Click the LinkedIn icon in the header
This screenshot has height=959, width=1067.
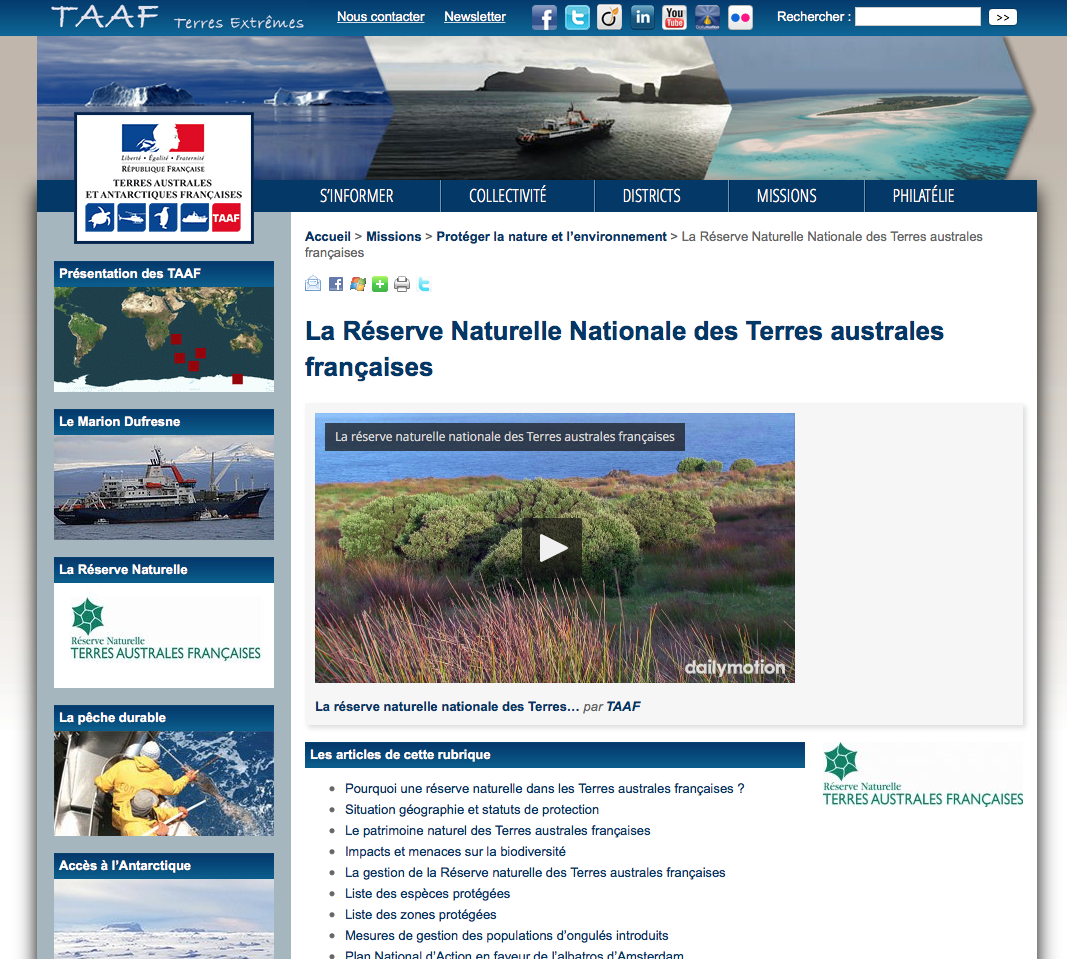click(x=642, y=17)
